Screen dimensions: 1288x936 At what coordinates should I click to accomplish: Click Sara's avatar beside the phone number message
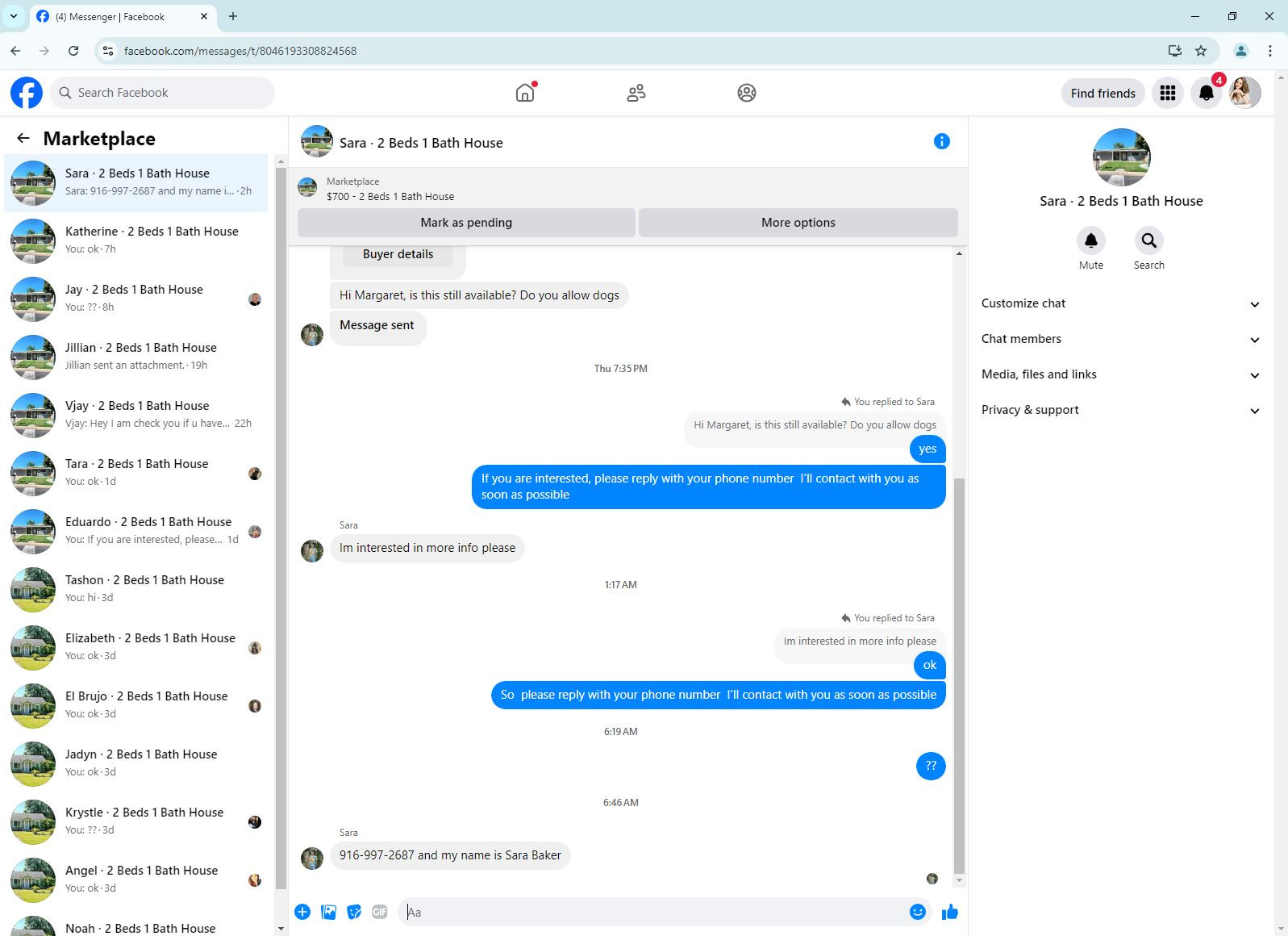(312, 858)
